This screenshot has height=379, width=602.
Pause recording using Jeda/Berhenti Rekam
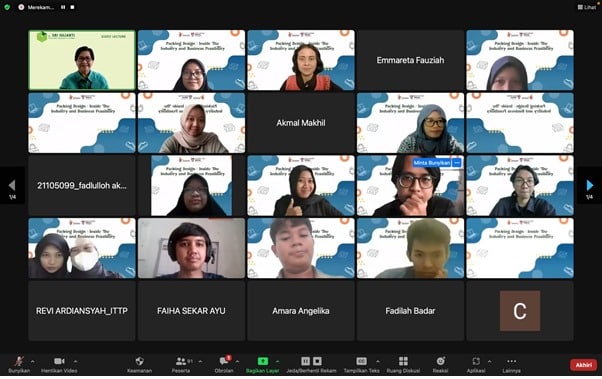click(306, 361)
